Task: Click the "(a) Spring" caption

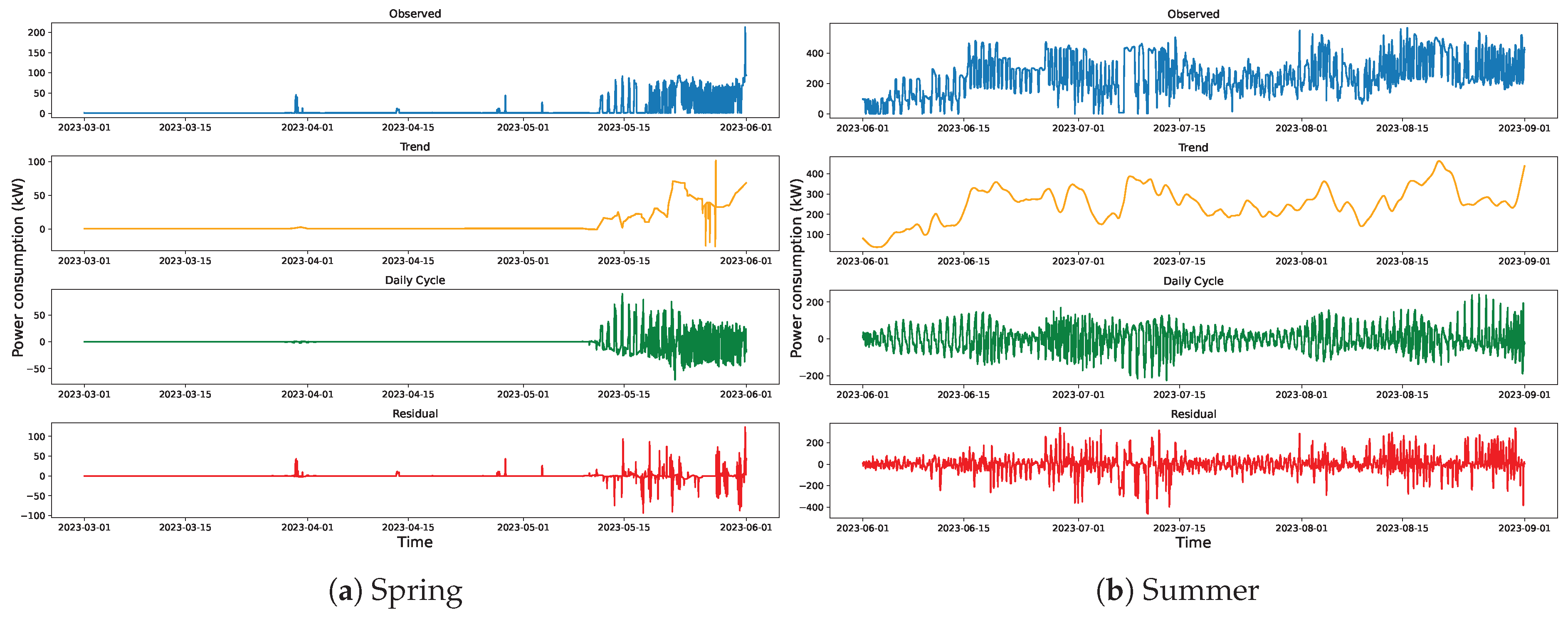Action: [396, 590]
